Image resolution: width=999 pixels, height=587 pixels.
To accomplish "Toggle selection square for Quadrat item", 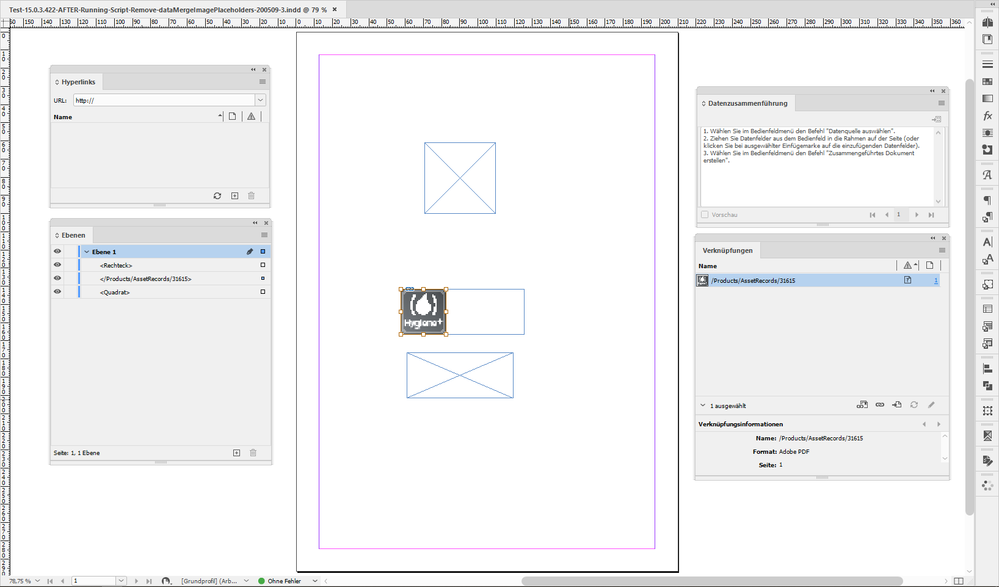I will coord(262,292).
